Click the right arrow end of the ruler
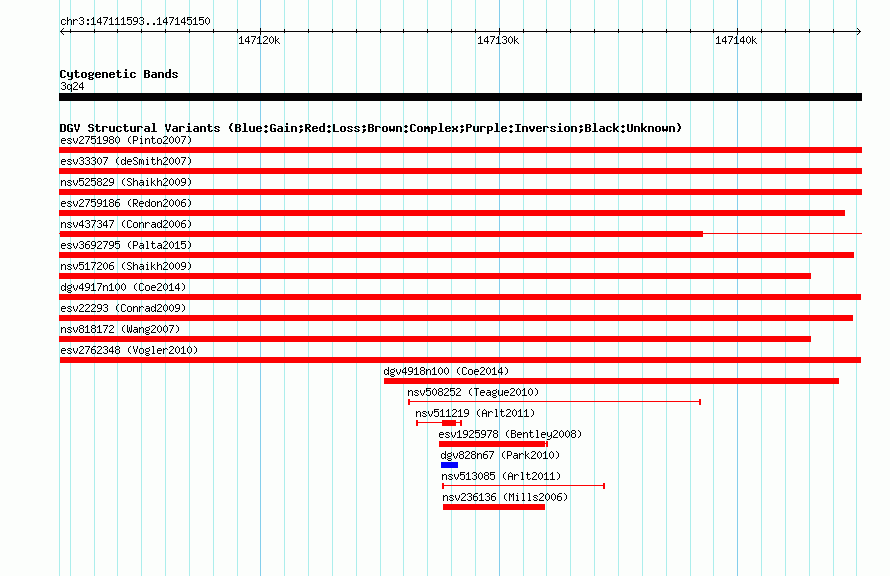This screenshot has height=576, width=890. pos(859,31)
